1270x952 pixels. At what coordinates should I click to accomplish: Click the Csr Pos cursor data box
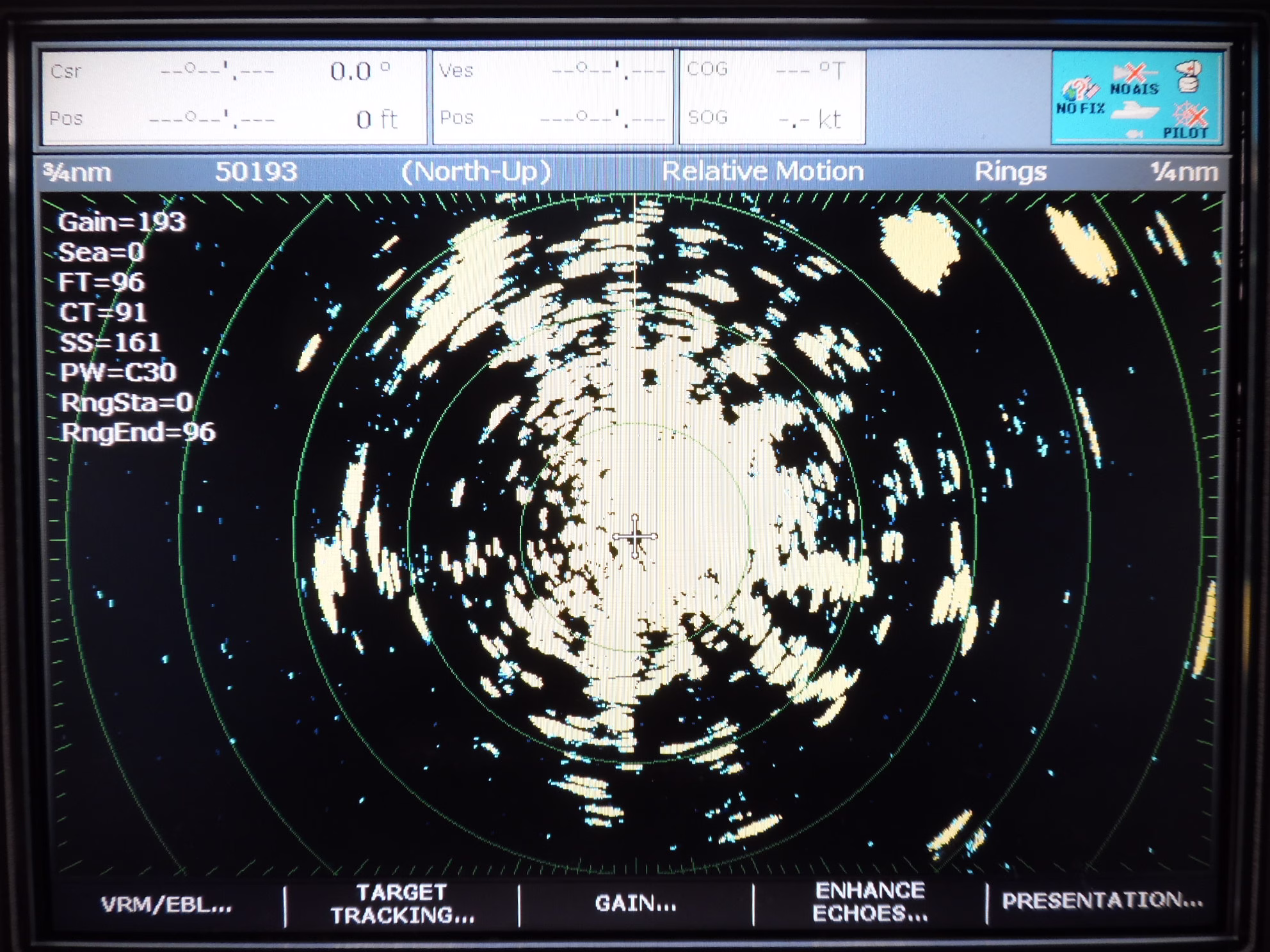234,97
